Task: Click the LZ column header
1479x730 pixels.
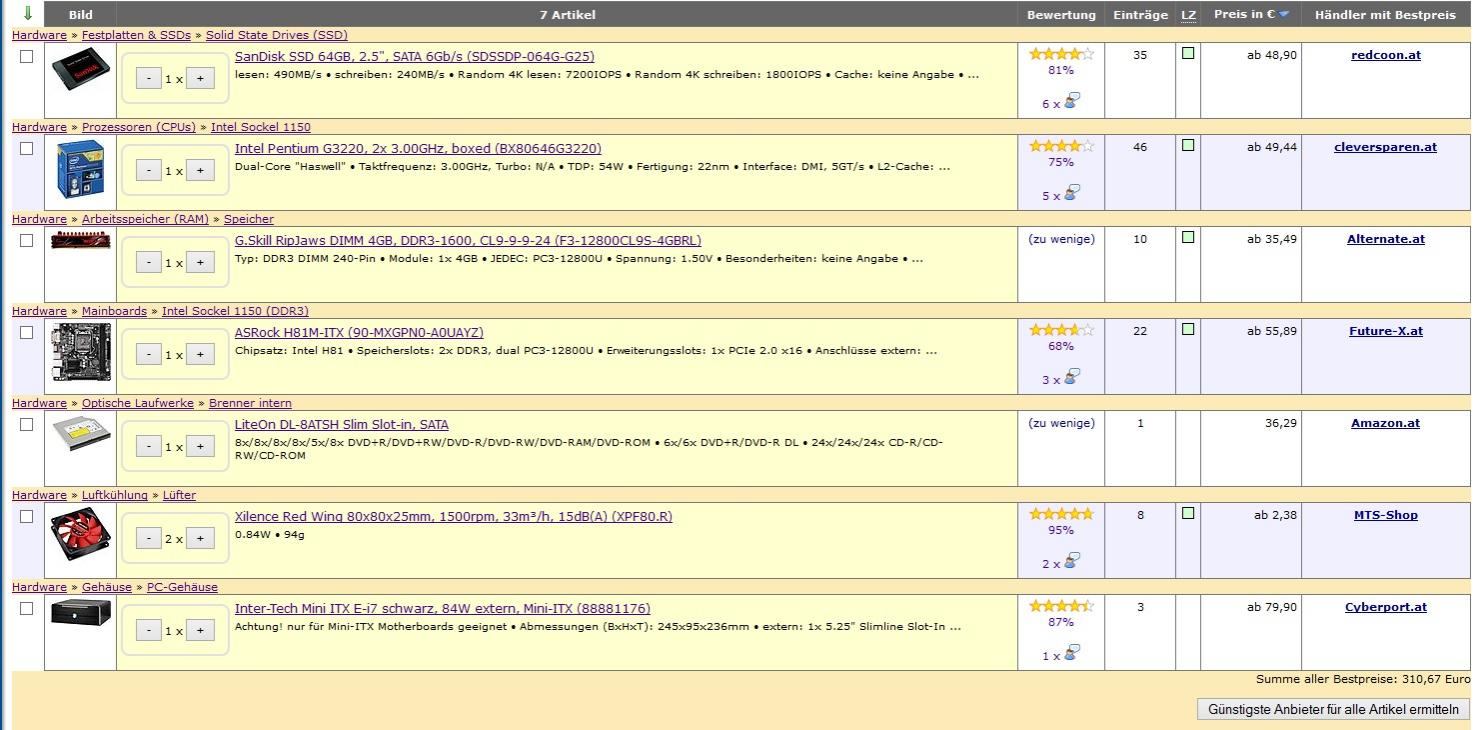Action: (x=1188, y=15)
